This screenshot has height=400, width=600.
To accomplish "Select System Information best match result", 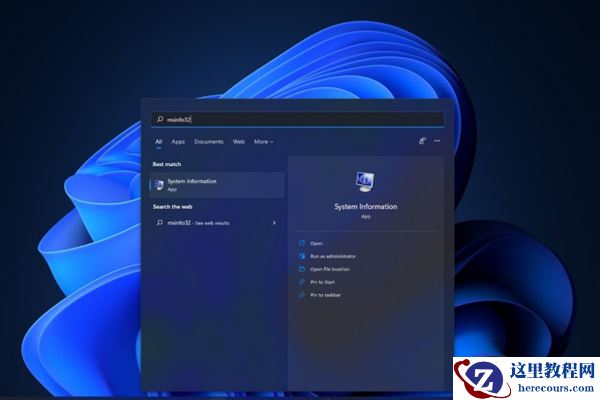I will pos(217,185).
